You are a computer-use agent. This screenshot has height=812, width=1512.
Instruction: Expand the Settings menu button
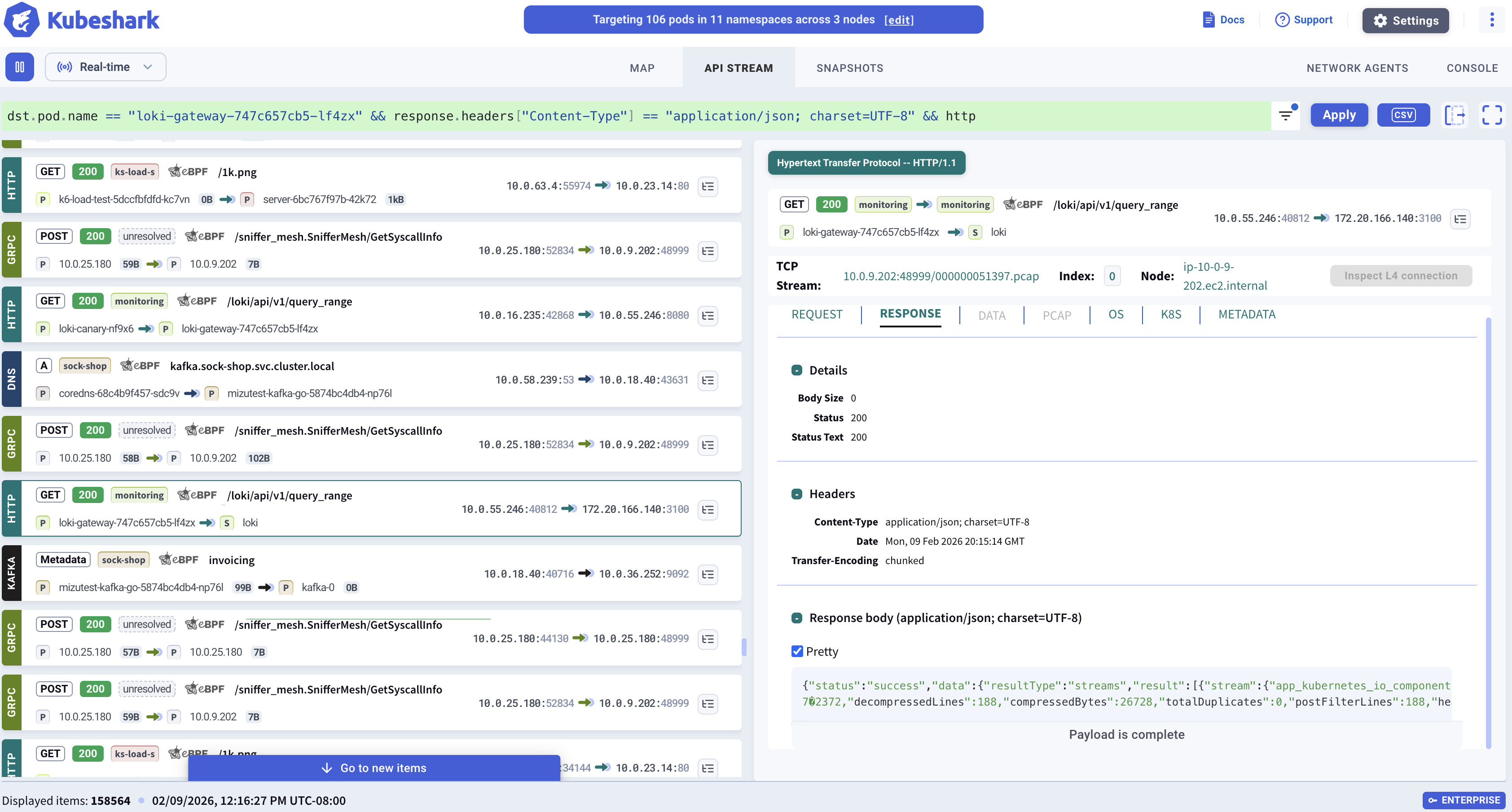1405,21
